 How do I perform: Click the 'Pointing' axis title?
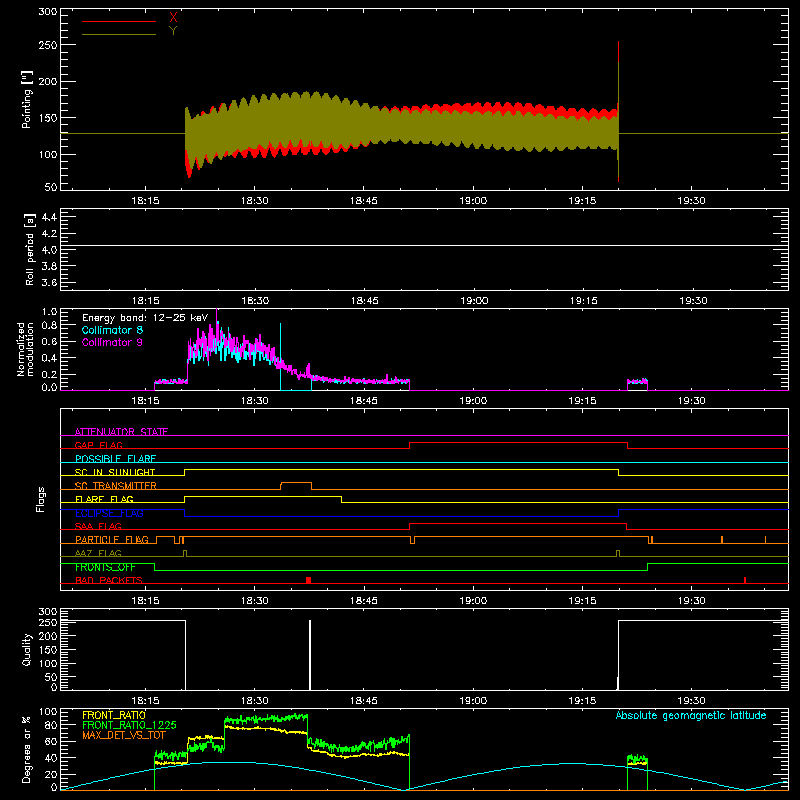(27, 100)
